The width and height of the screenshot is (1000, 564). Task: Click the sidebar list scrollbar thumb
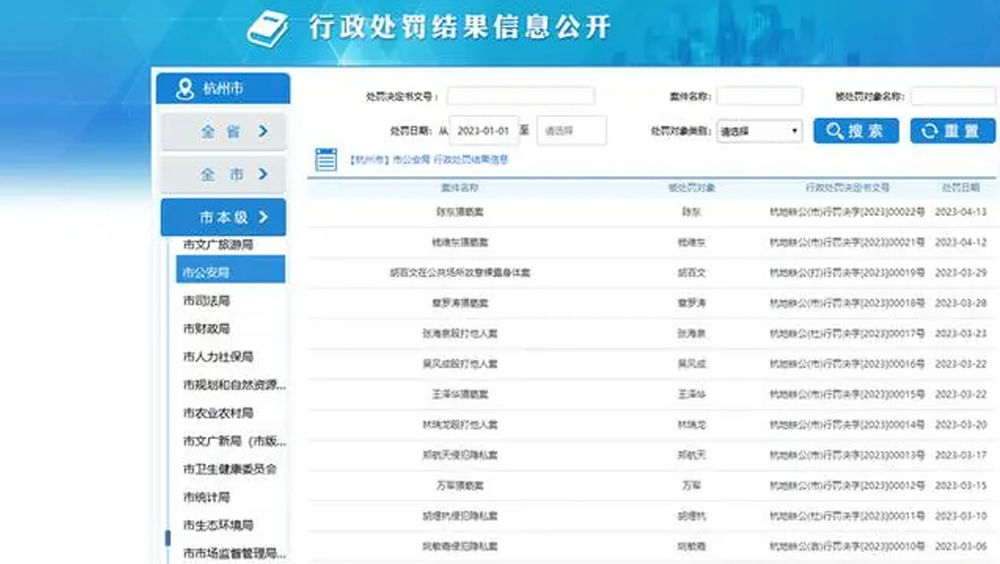click(x=167, y=538)
